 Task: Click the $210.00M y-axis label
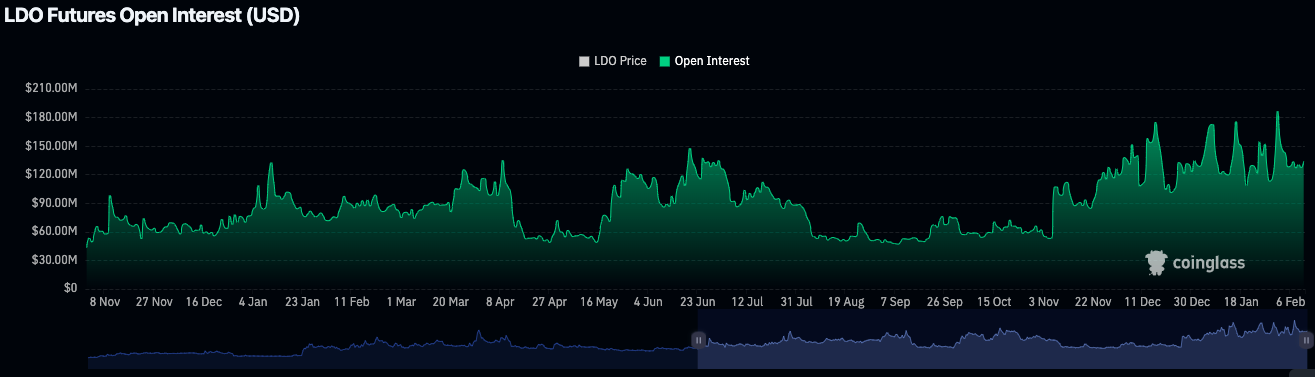tap(51, 89)
